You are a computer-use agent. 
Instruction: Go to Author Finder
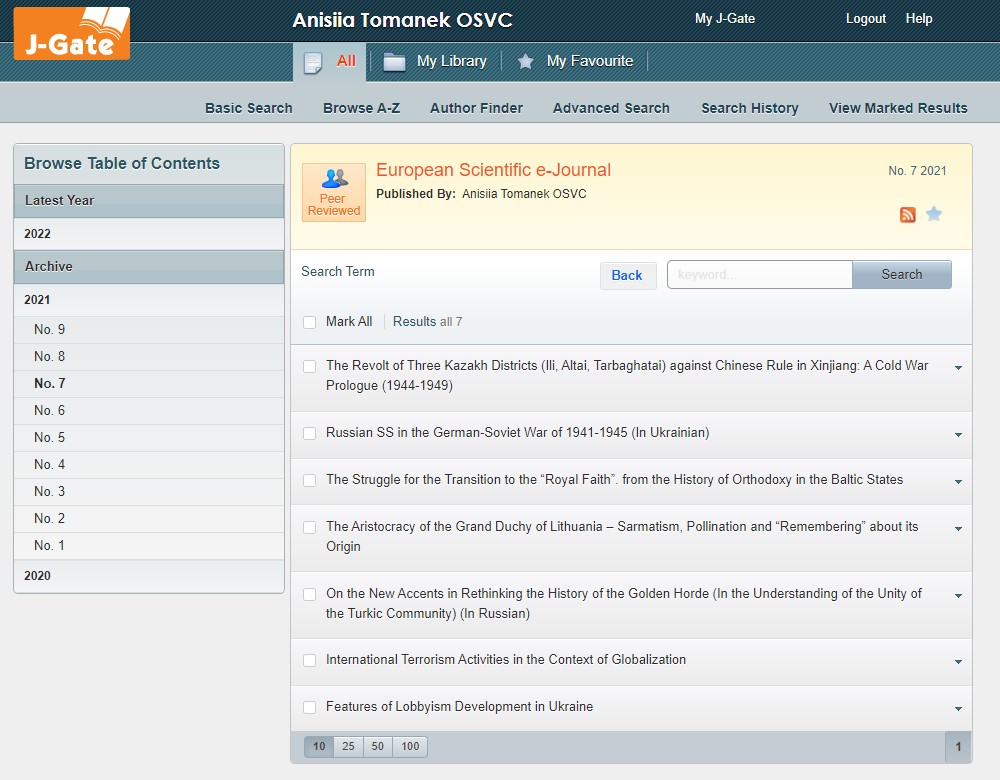(x=476, y=108)
